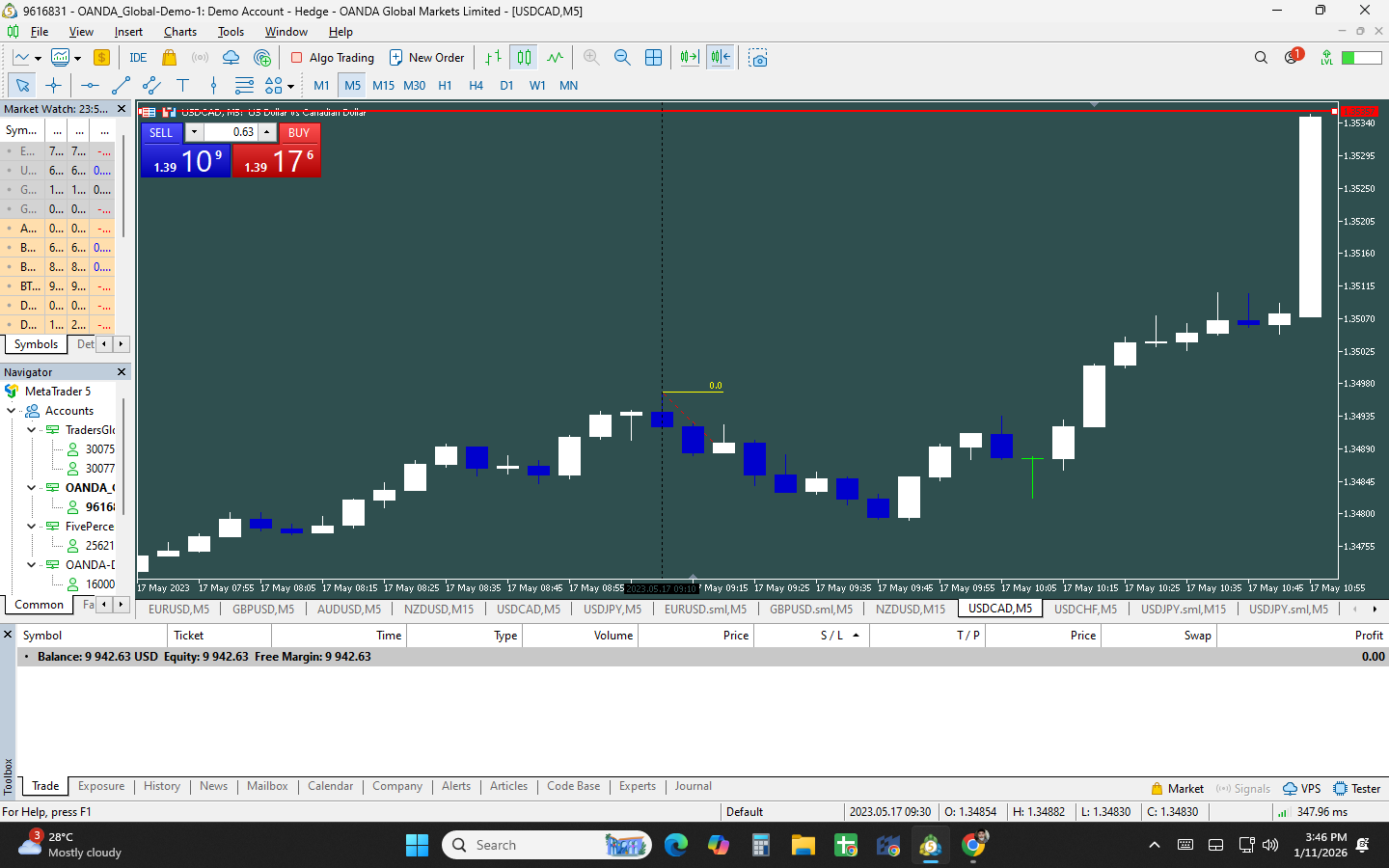1389x868 pixels.
Task: Select the crosshair tool
Action: (53, 86)
